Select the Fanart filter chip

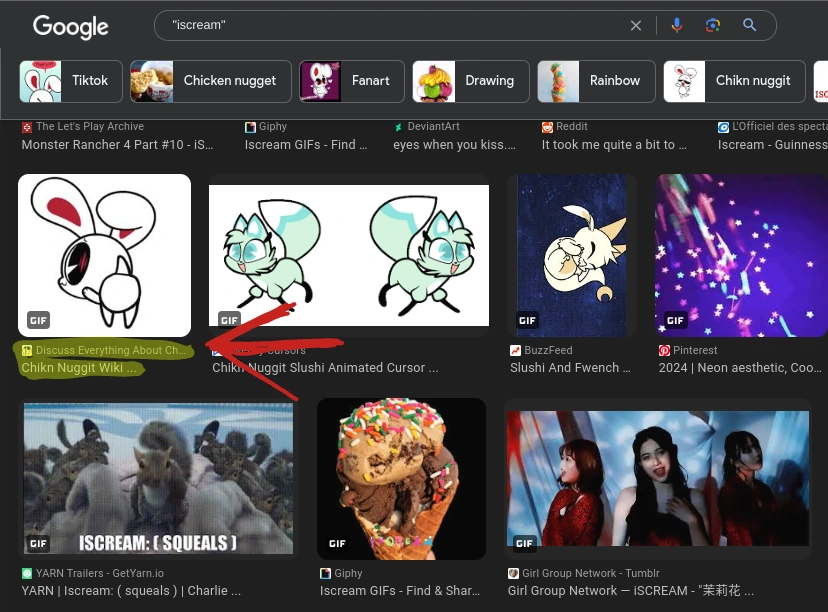pyautogui.click(x=352, y=81)
